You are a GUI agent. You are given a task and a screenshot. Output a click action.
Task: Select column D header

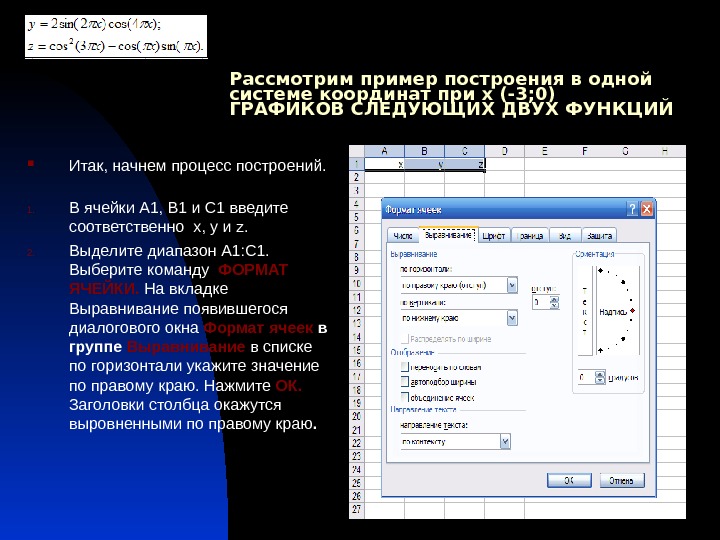click(x=504, y=151)
